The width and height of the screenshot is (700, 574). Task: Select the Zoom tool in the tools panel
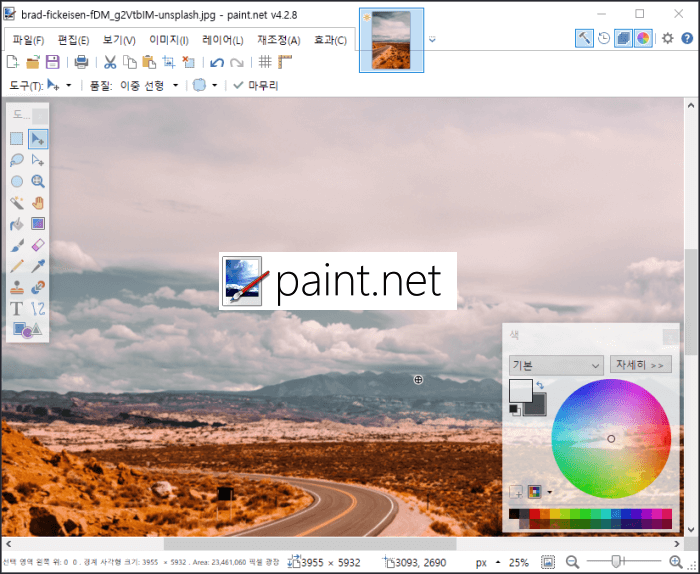pos(38,181)
